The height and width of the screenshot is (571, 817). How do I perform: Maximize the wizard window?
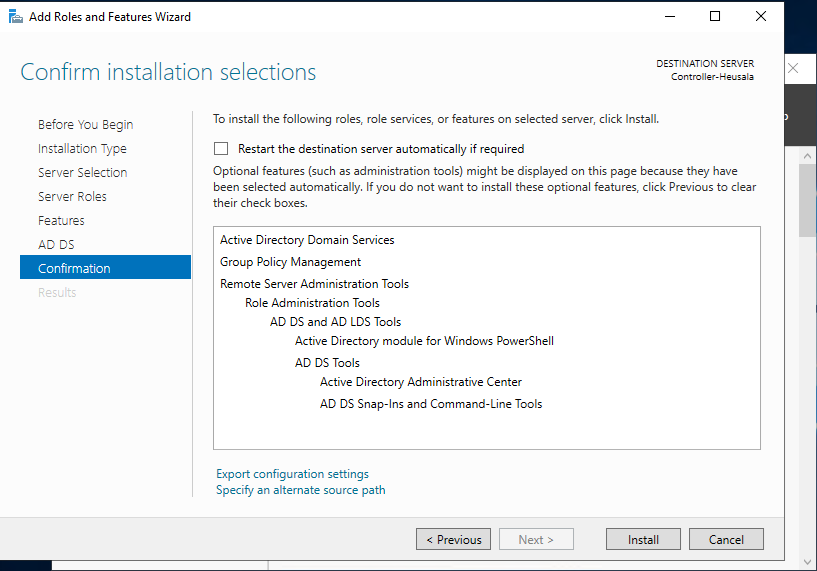(715, 17)
